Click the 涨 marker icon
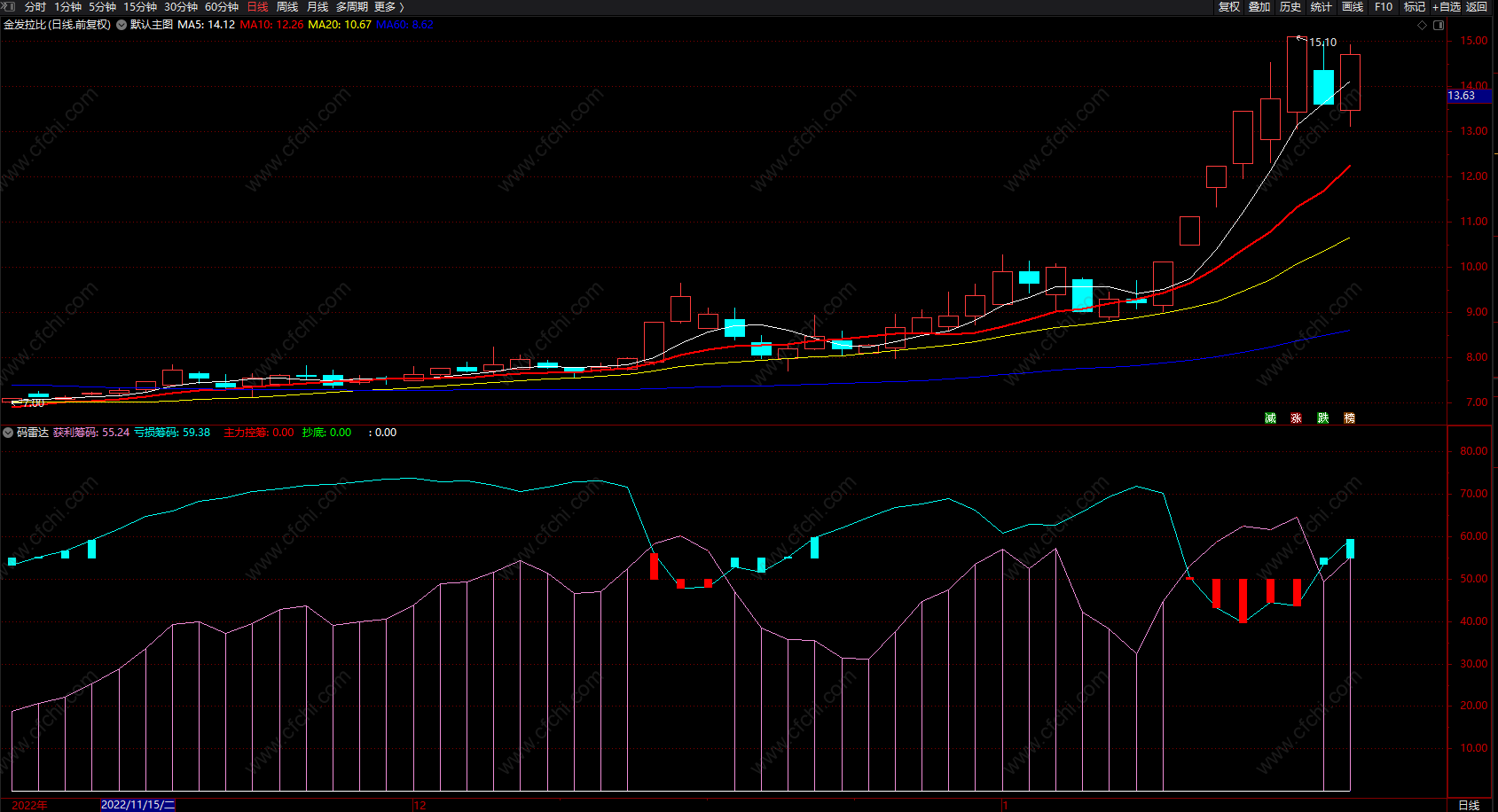The height and width of the screenshot is (812, 1498). pos(1296,418)
